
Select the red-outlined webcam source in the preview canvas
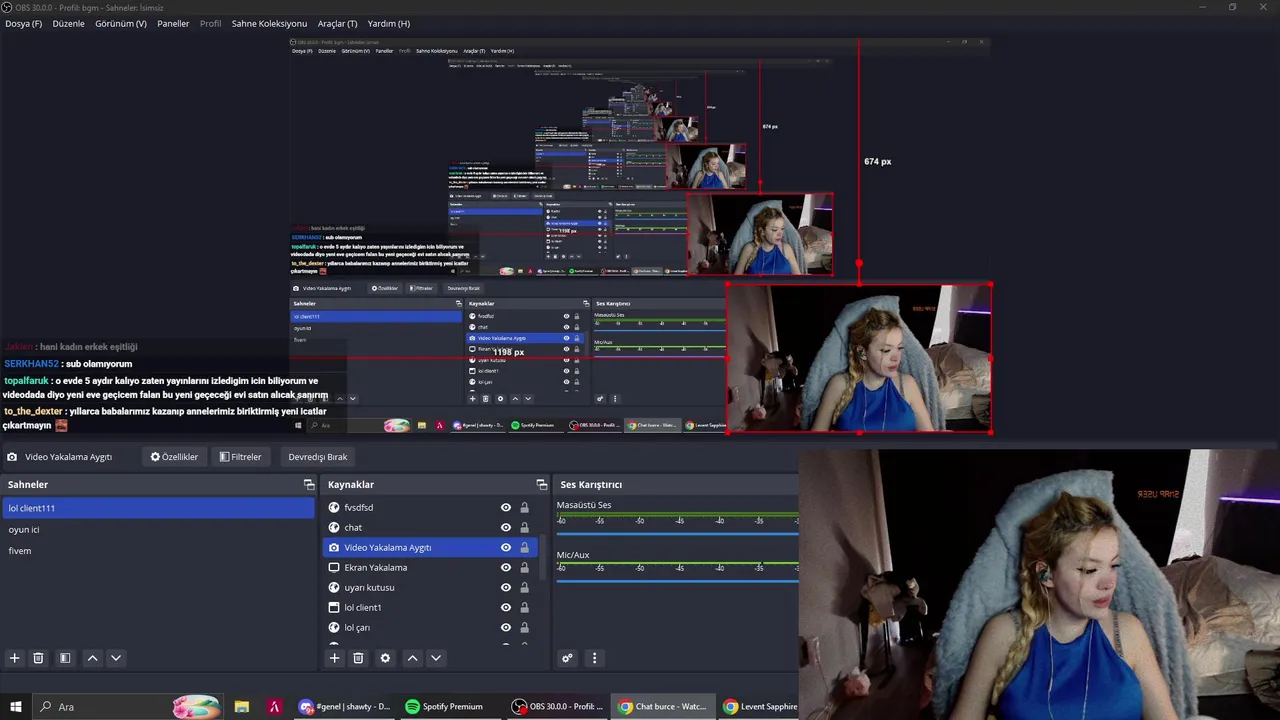(859, 358)
